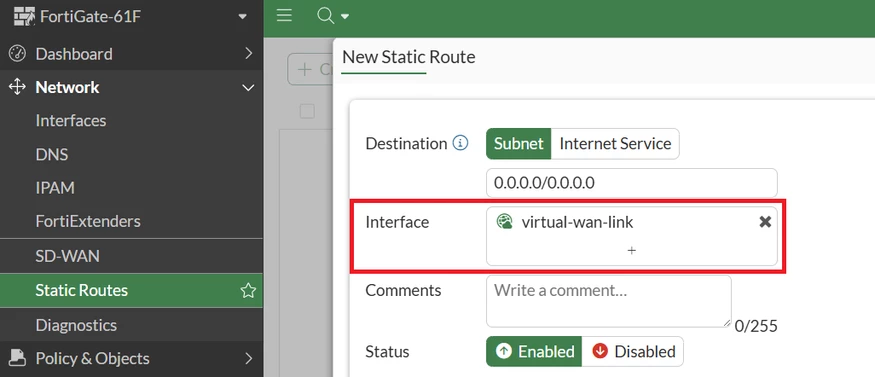Viewport: 875px width, 377px height.
Task: Click the Policy & Objects icon
Action: (x=18, y=357)
